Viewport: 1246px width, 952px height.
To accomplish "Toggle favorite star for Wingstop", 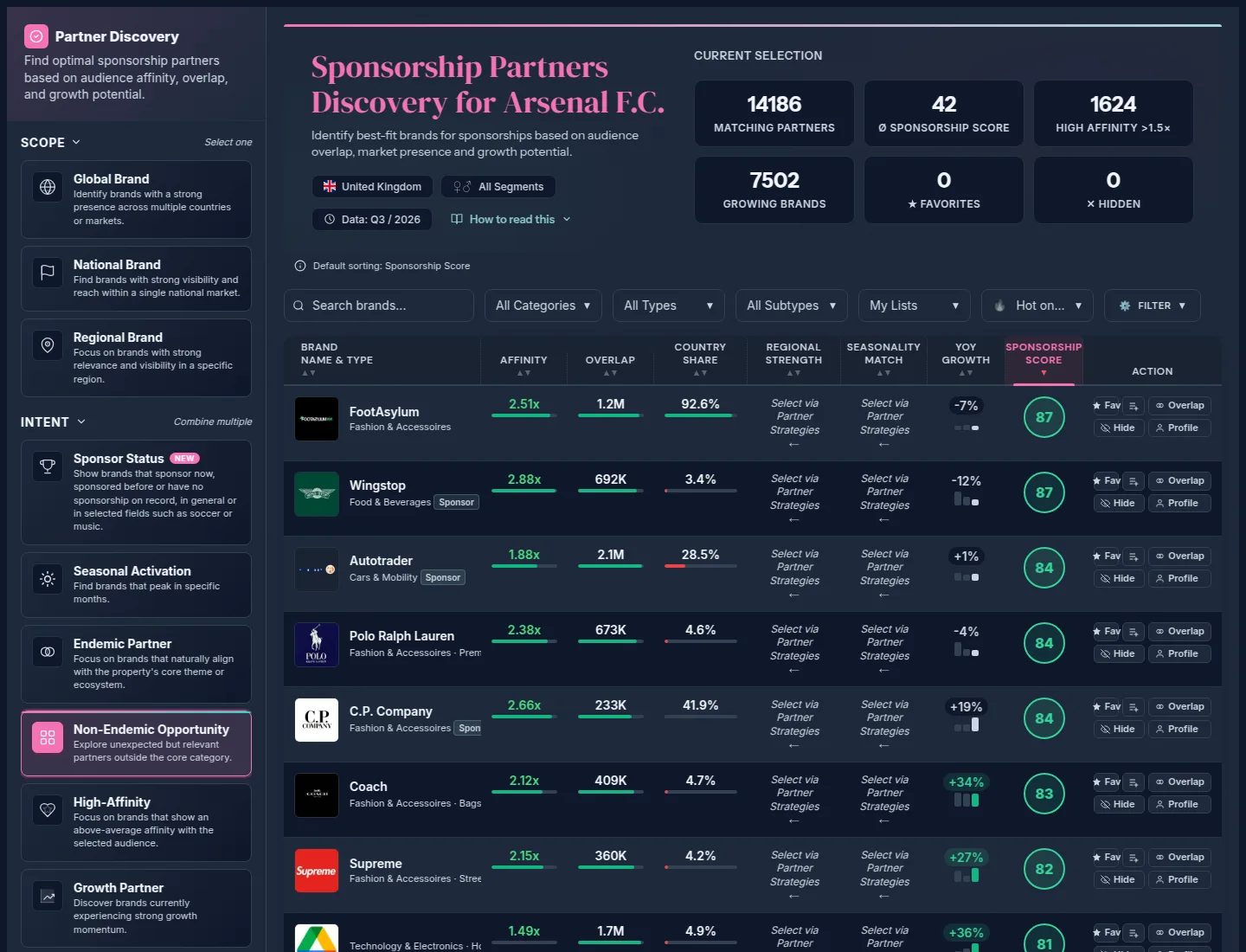I will coord(1107,480).
